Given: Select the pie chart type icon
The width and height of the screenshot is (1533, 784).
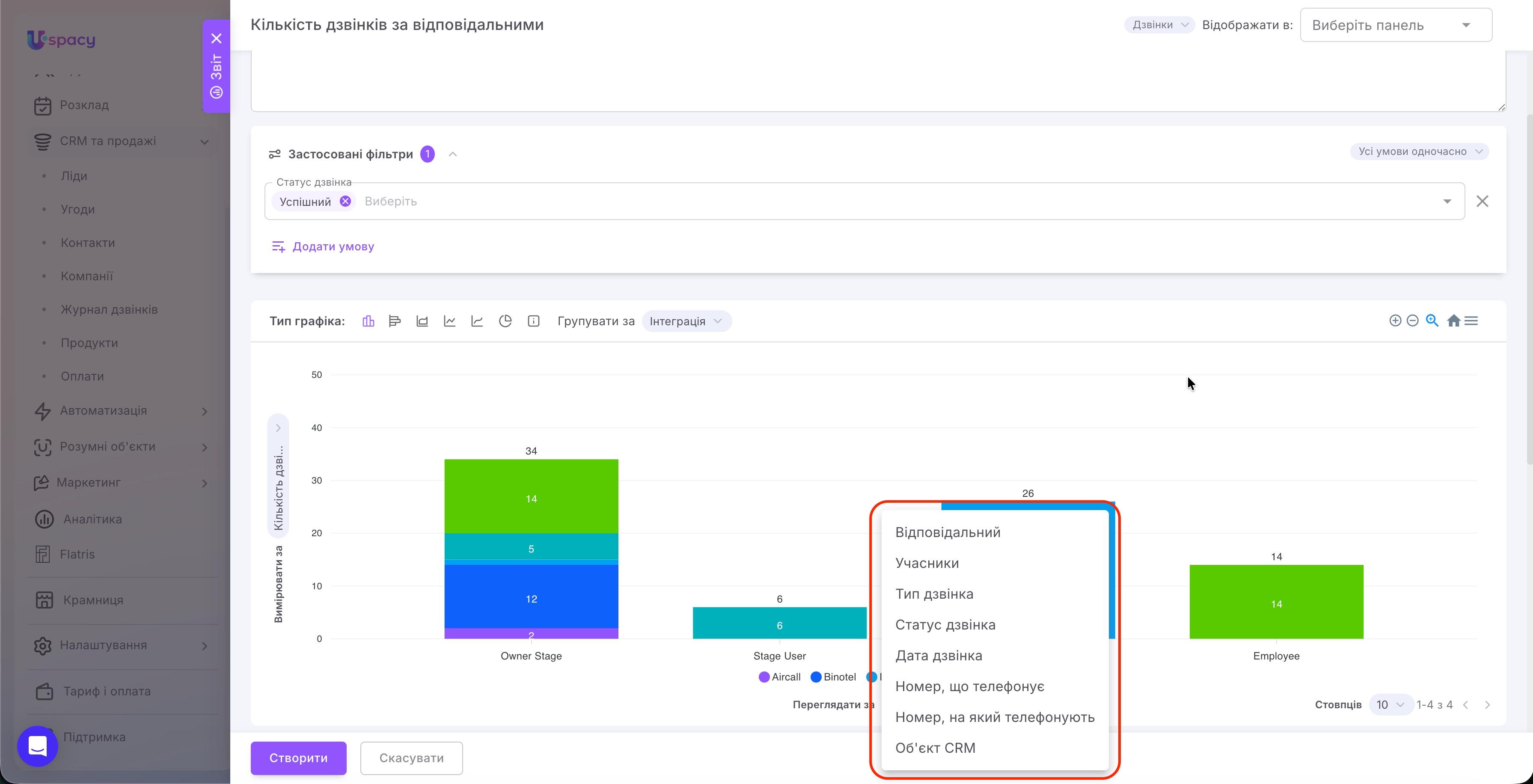Looking at the screenshot, I should (x=505, y=321).
